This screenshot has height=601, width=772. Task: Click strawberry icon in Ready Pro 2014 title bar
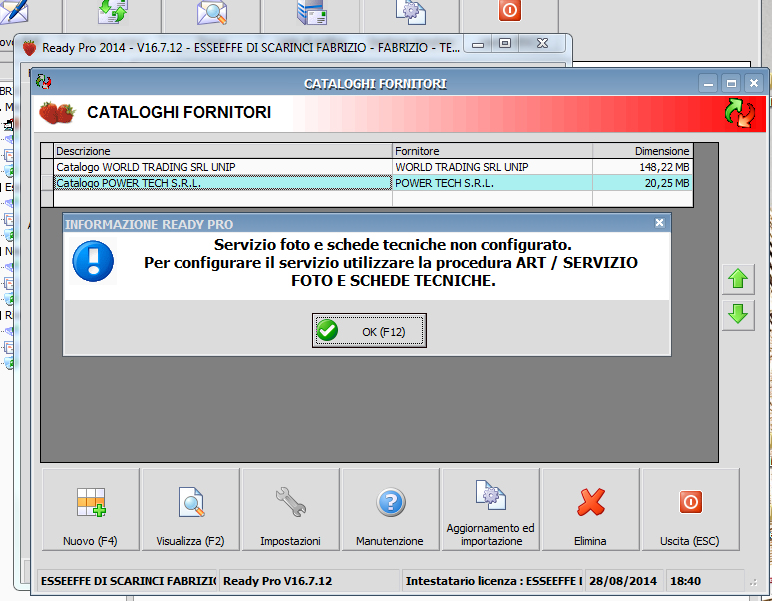click(x=30, y=48)
